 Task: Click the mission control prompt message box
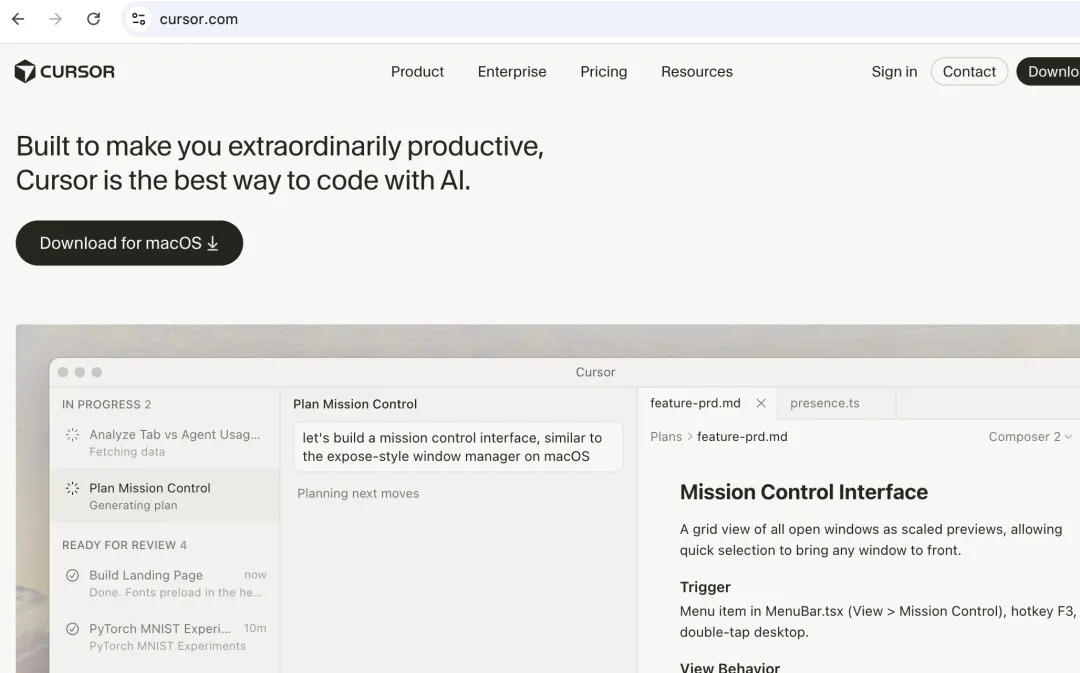458,447
